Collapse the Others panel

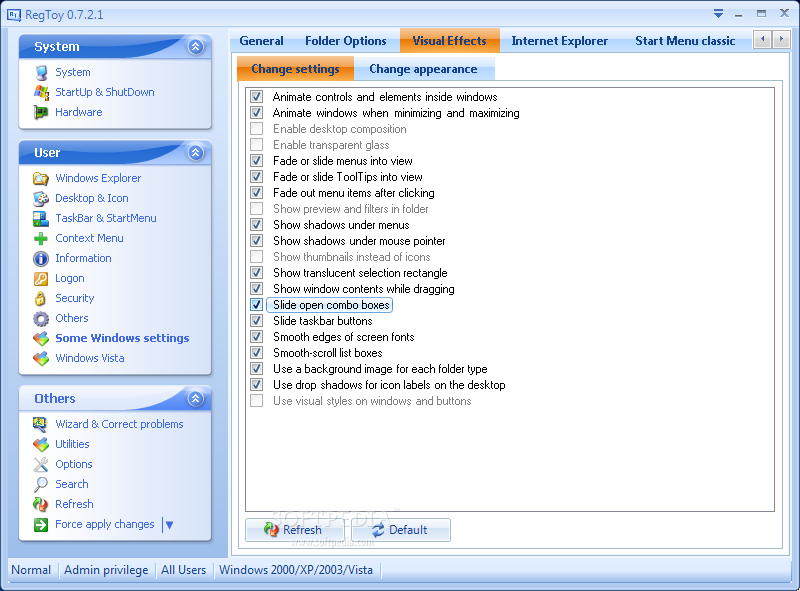196,399
